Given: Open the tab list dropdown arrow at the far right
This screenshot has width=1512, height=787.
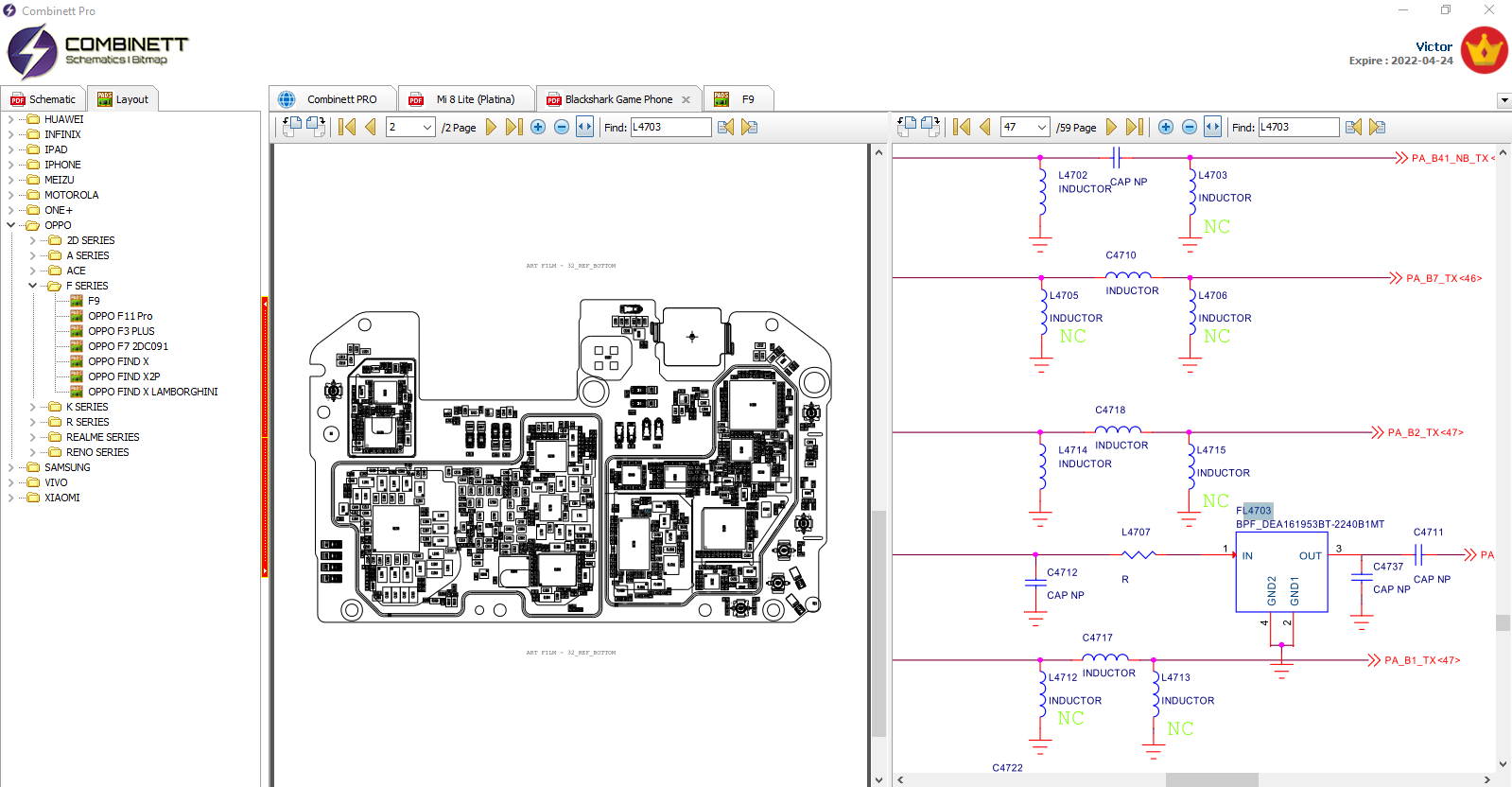Looking at the screenshot, I should pyautogui.click(x=1503, y=100).
